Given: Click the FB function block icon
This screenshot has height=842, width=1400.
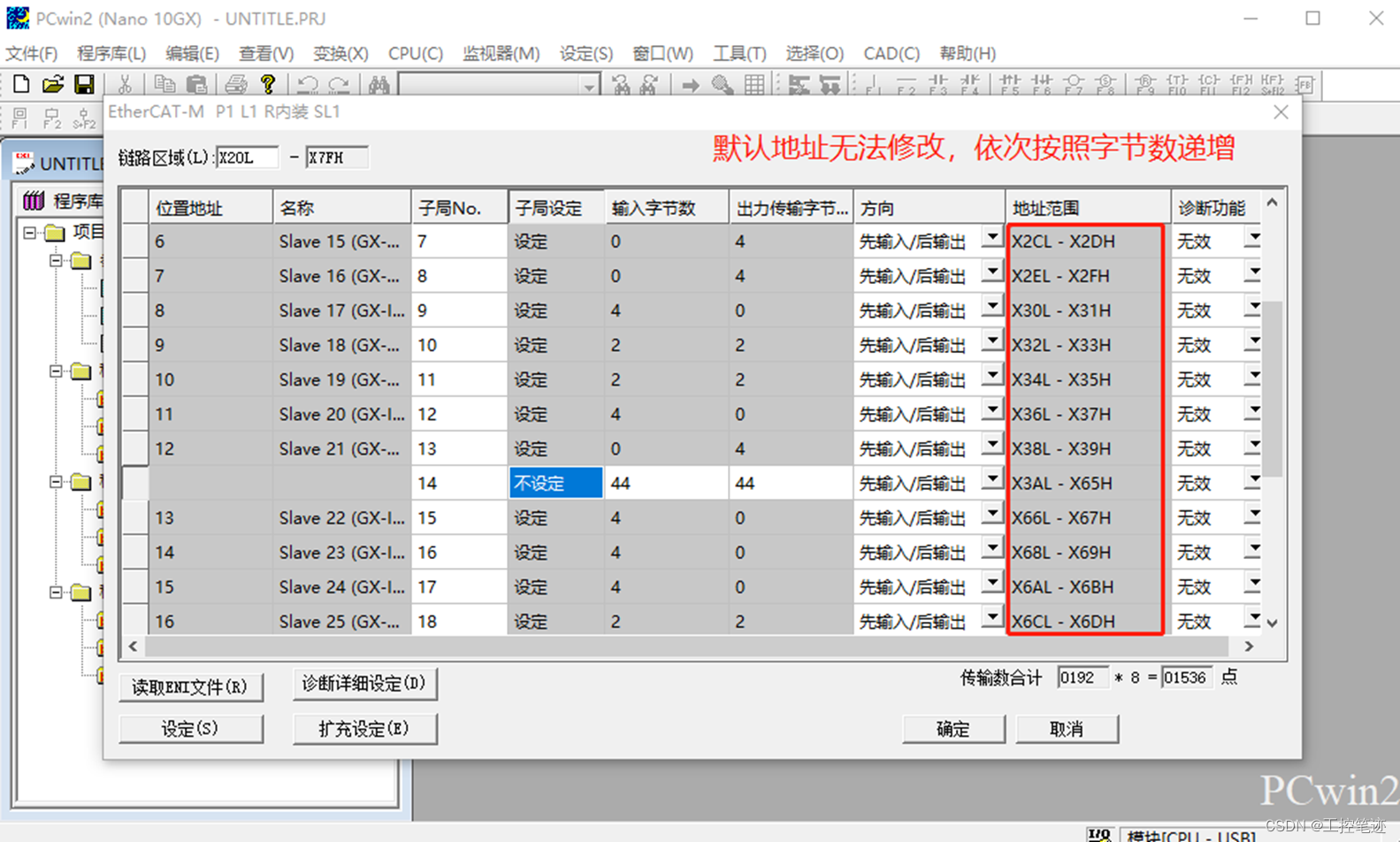Looking at the screenshot, I should click(x=1304, y=85).
